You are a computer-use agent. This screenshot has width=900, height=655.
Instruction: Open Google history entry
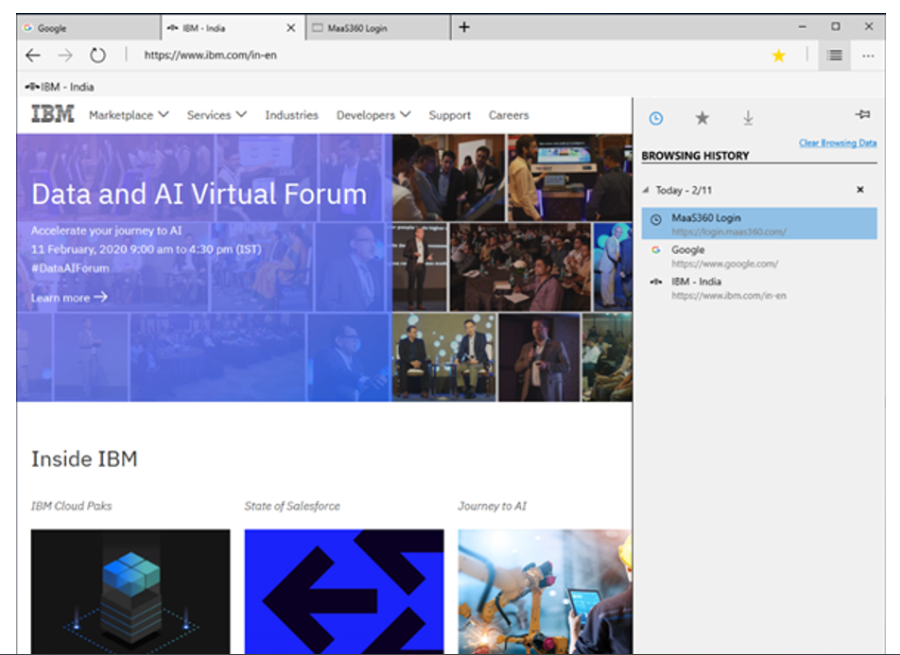(759, 256)
